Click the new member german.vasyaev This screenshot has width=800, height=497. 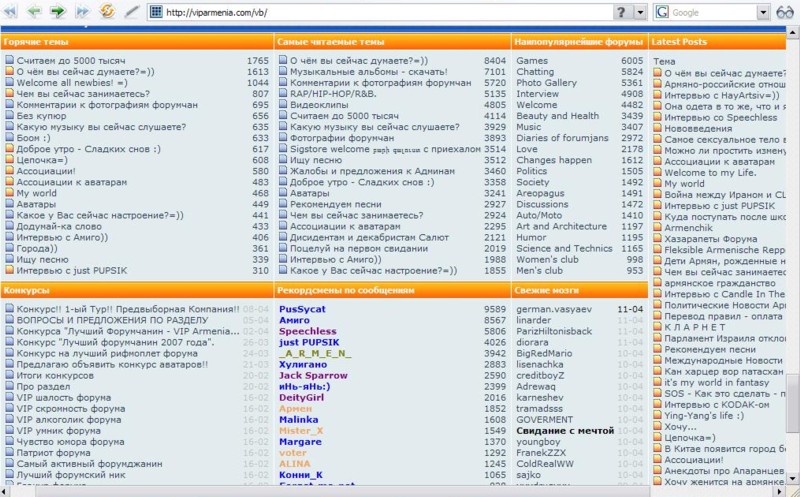tap(554, 309)
